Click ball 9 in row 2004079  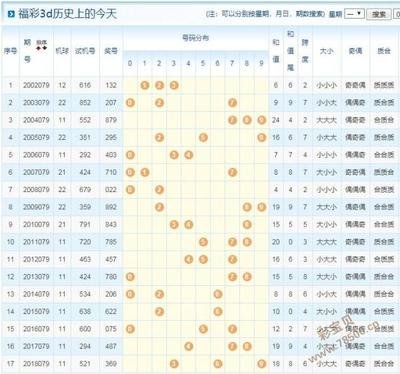click(262, 120)
